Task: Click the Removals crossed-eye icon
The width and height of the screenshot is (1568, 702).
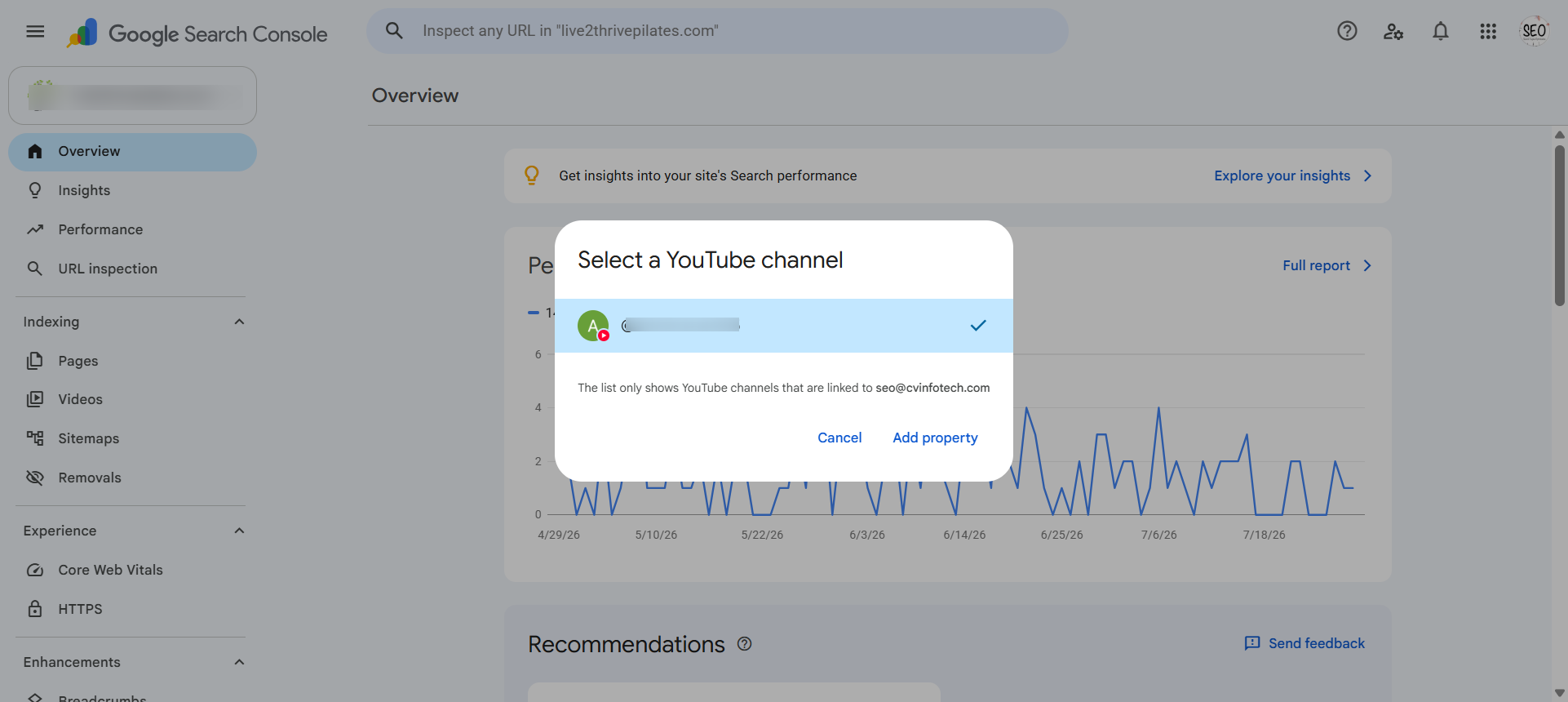Action: point(35,478)
